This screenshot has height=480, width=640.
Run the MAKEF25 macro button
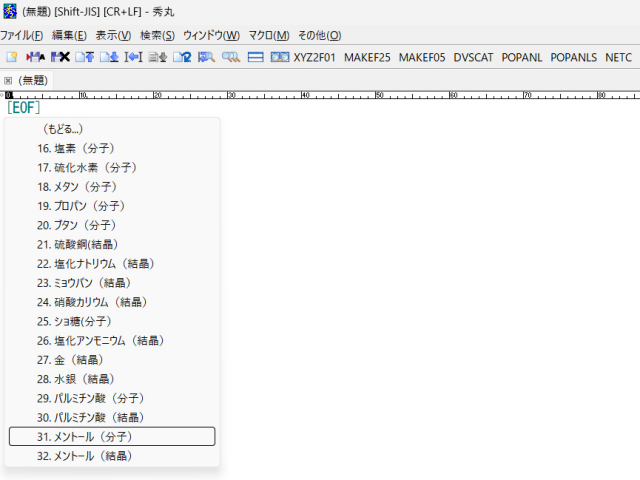point(366,57)
